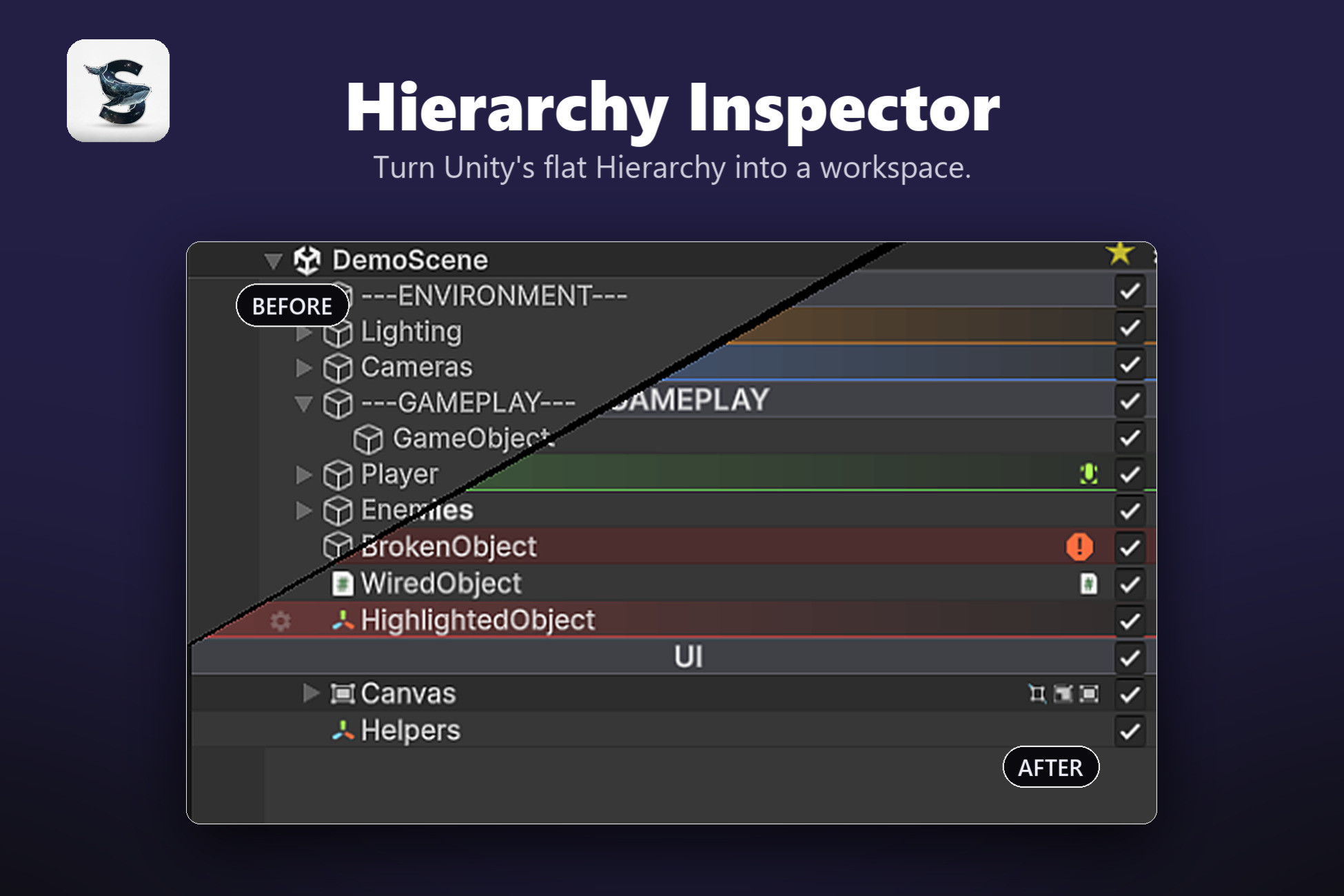
Task: Collapse the DemoScene root arrow
Action: pyautogui.click(x=274, y=261)
